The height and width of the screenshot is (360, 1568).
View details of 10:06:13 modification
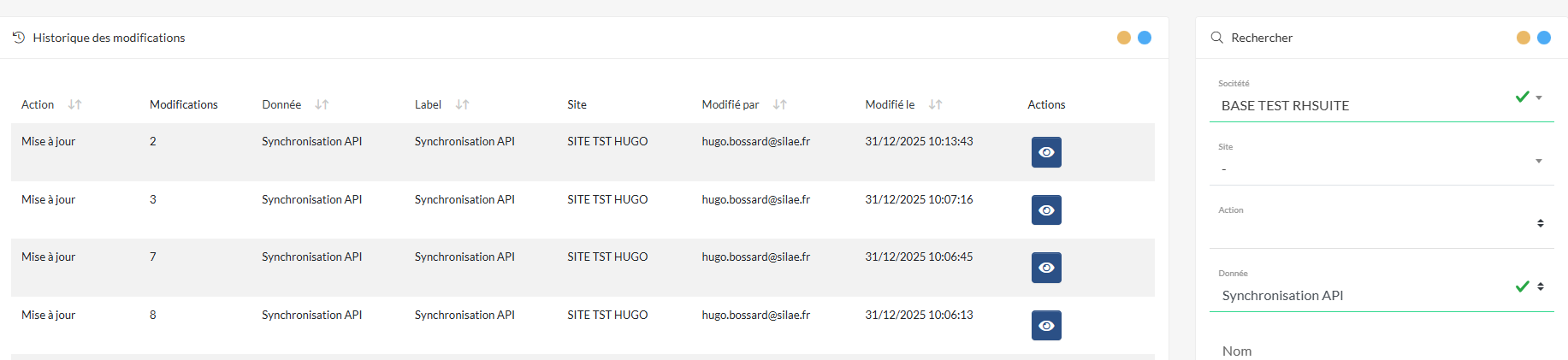[1046, 326]
